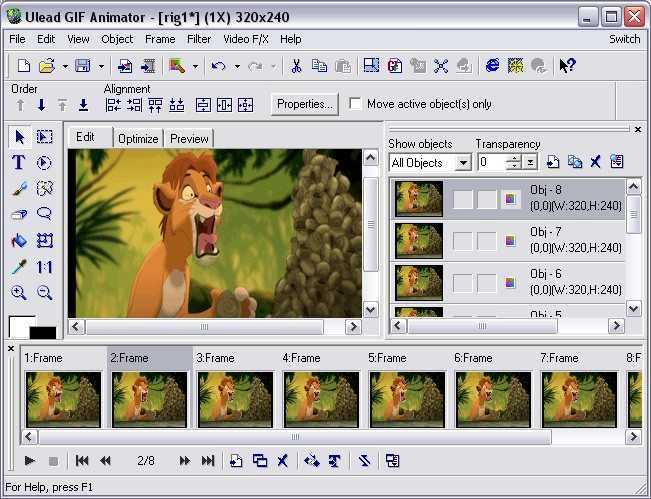Open the Undo history dropdown arrow
The height and width of the screenshot is (499, 651).
point(237,66)
